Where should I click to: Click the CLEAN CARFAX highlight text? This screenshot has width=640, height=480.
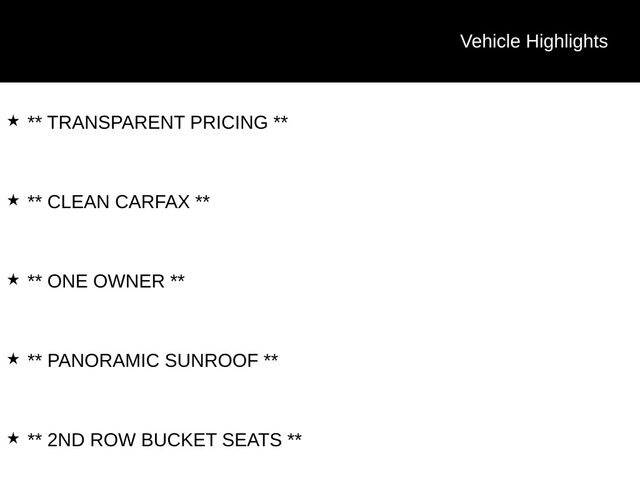point(118,202)
